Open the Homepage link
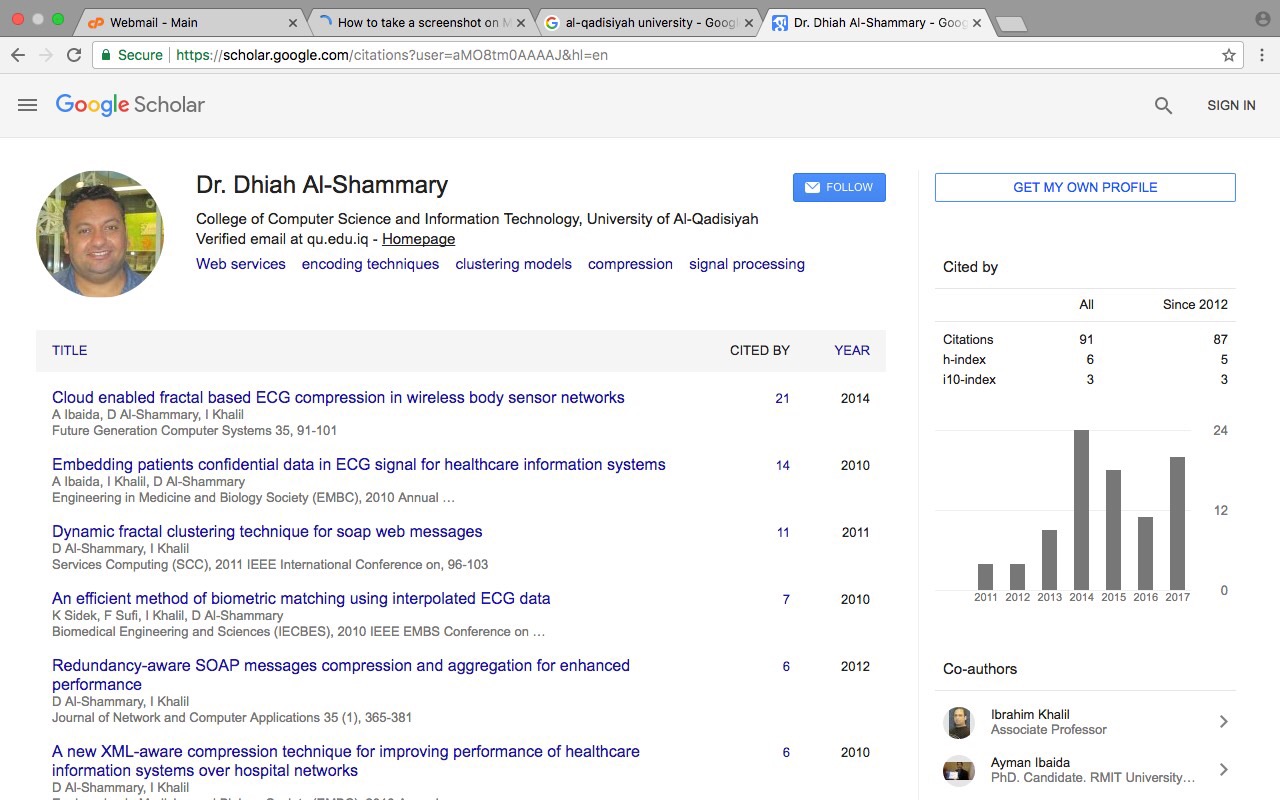The image size is (1280, 800). click(x=418, y=239)
